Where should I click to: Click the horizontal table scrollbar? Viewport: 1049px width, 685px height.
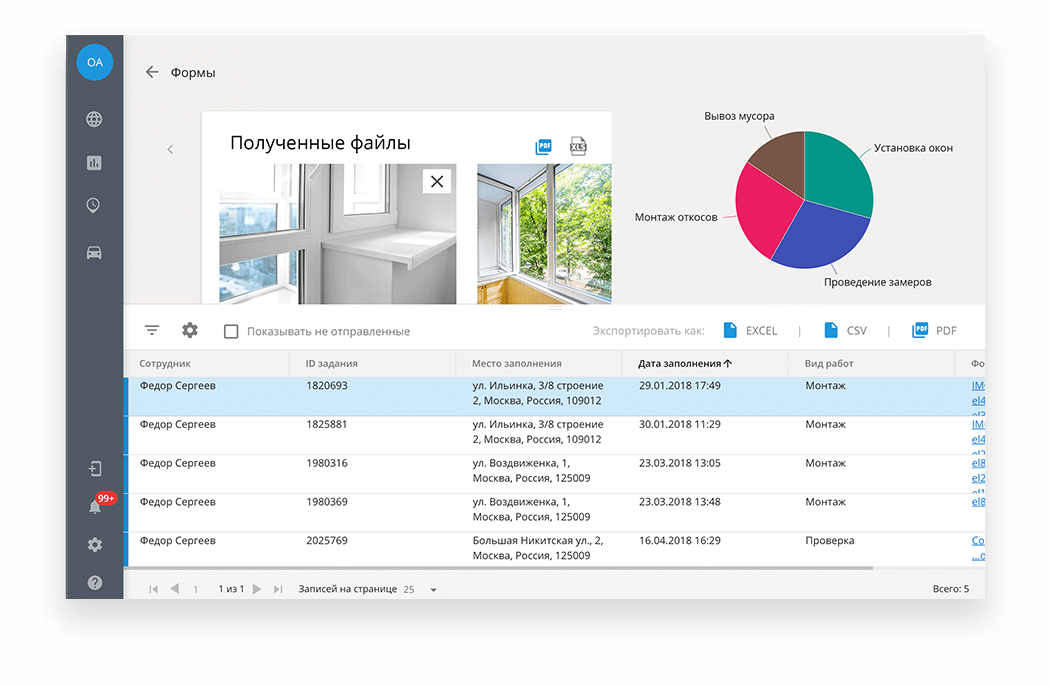click(499, 568)
